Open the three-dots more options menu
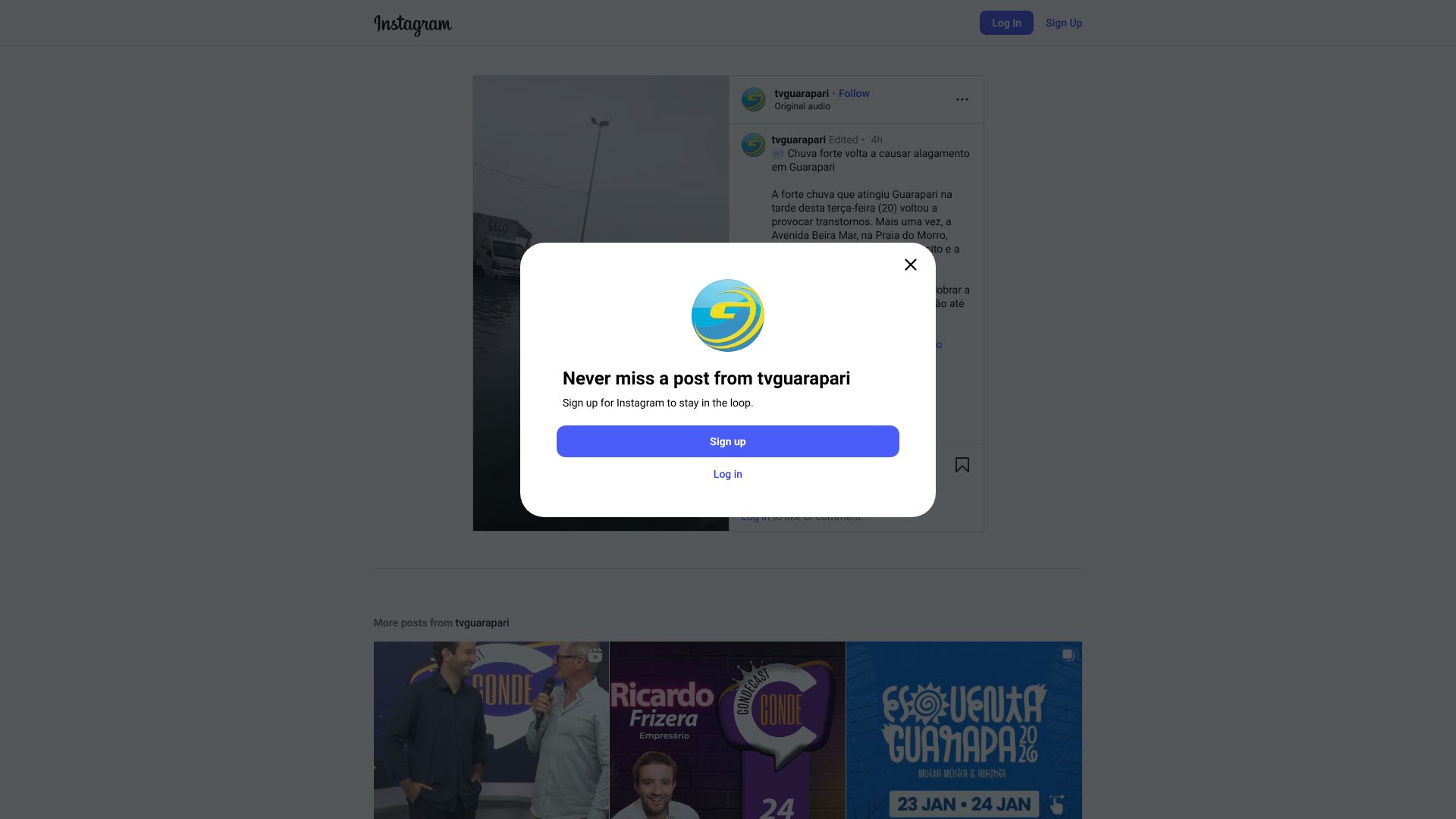 (x=962, y=99)
